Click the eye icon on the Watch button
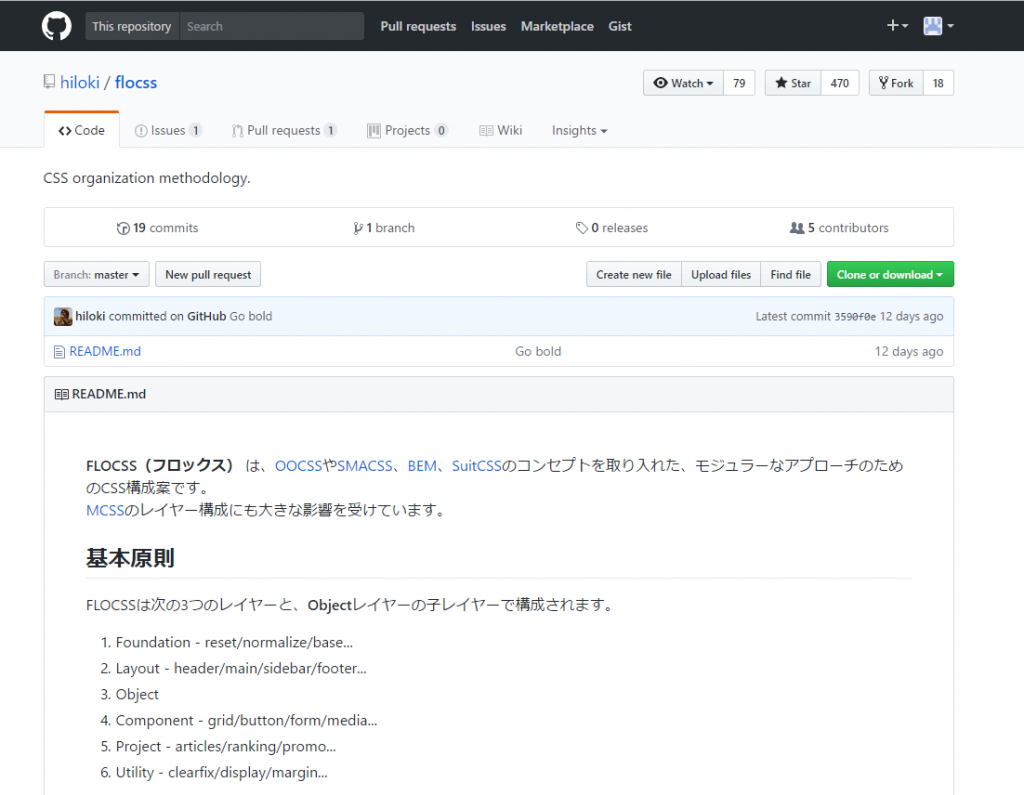The width and height of the screenshot is (1024, 795). (x=661, y=82)
